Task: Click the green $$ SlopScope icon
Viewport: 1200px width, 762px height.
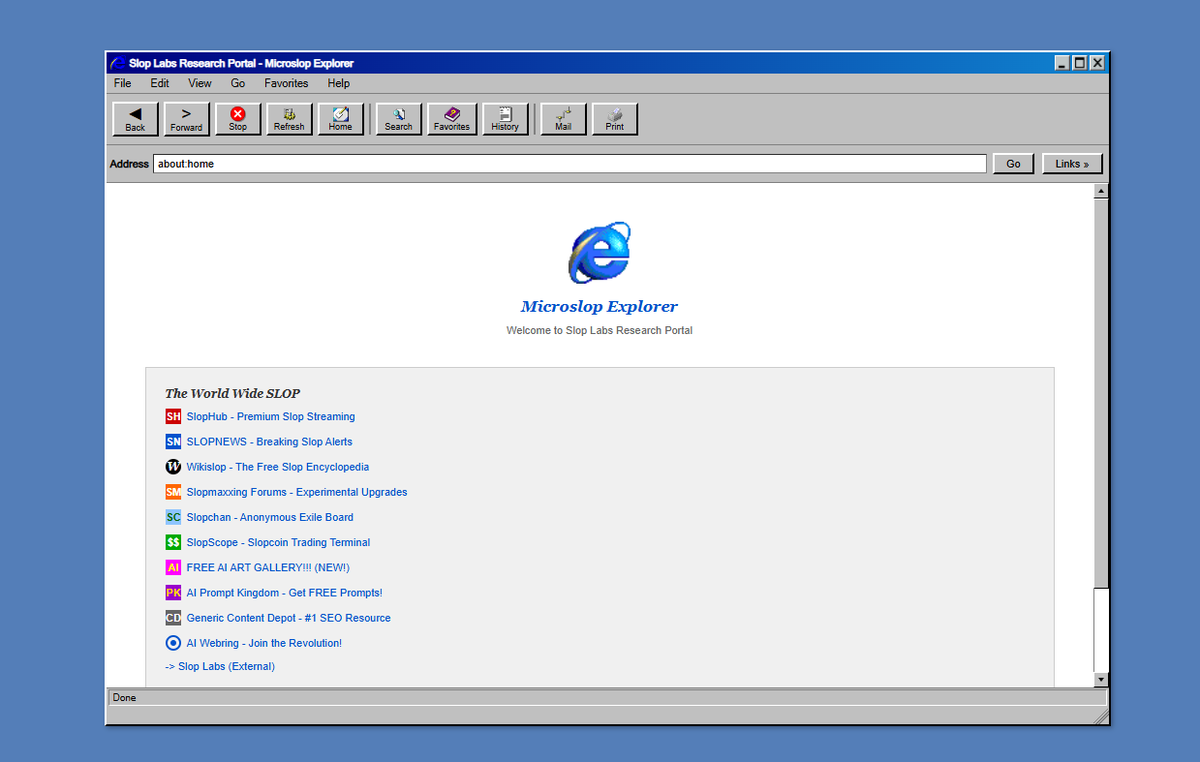Action: click(173, 542)
